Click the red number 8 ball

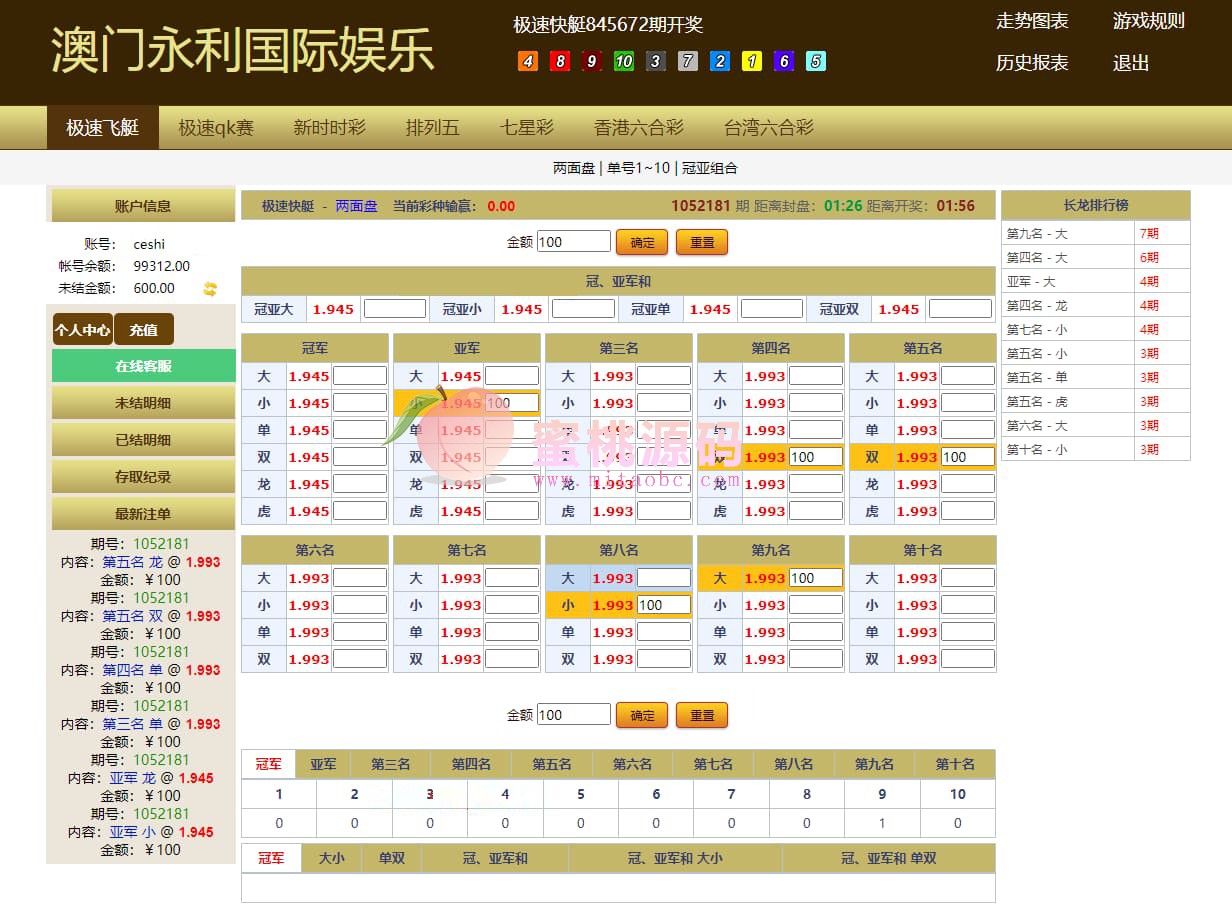coord(560,61)
